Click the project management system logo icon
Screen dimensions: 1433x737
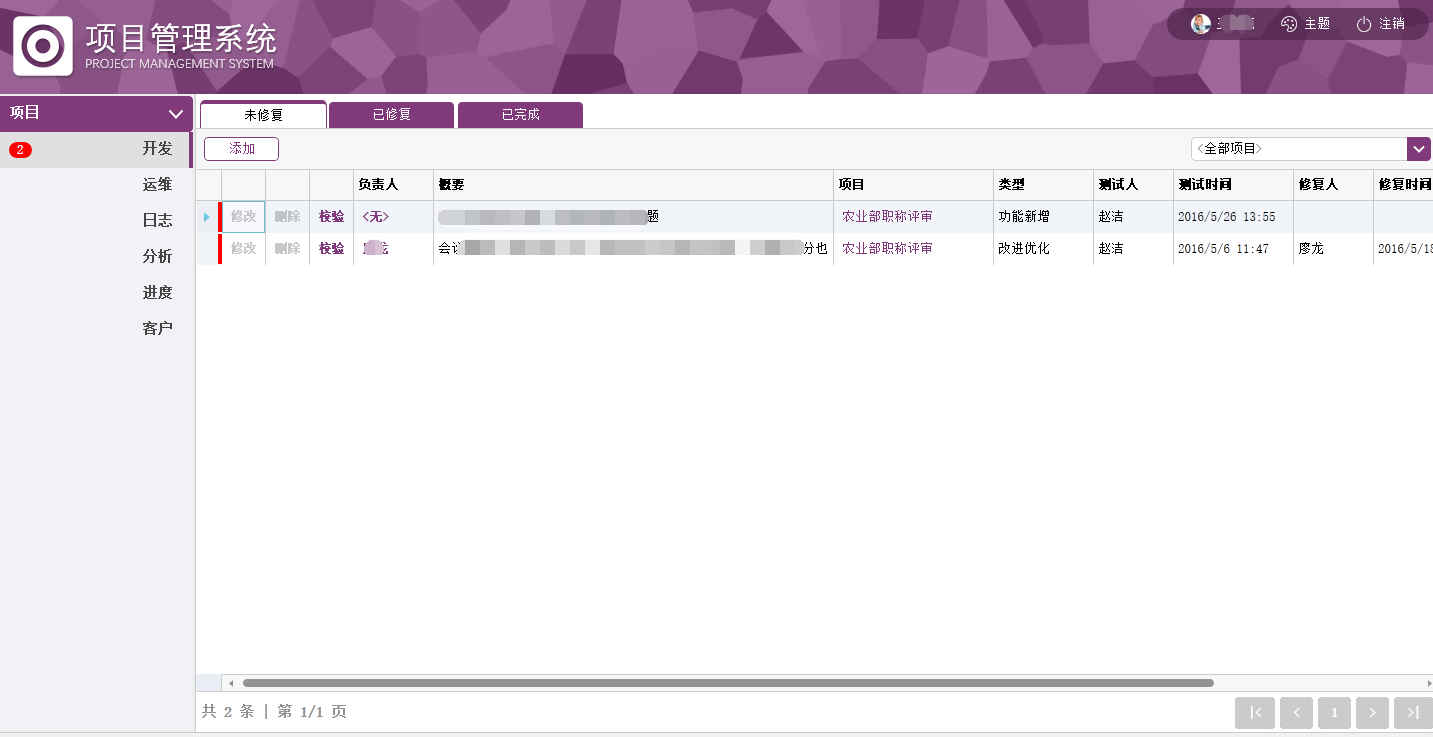tap(42, 46)
